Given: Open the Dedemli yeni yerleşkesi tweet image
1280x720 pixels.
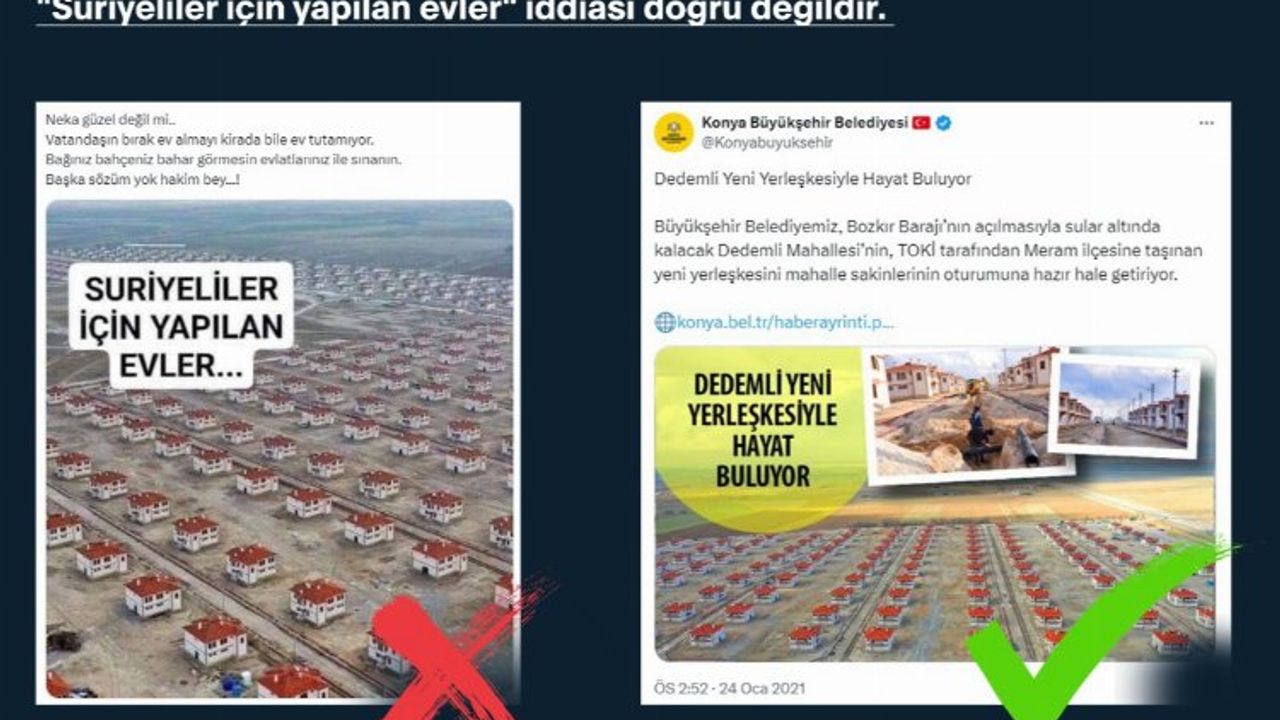Looking at the screenshot, I should pyautogui.click(x=935, y=504).
